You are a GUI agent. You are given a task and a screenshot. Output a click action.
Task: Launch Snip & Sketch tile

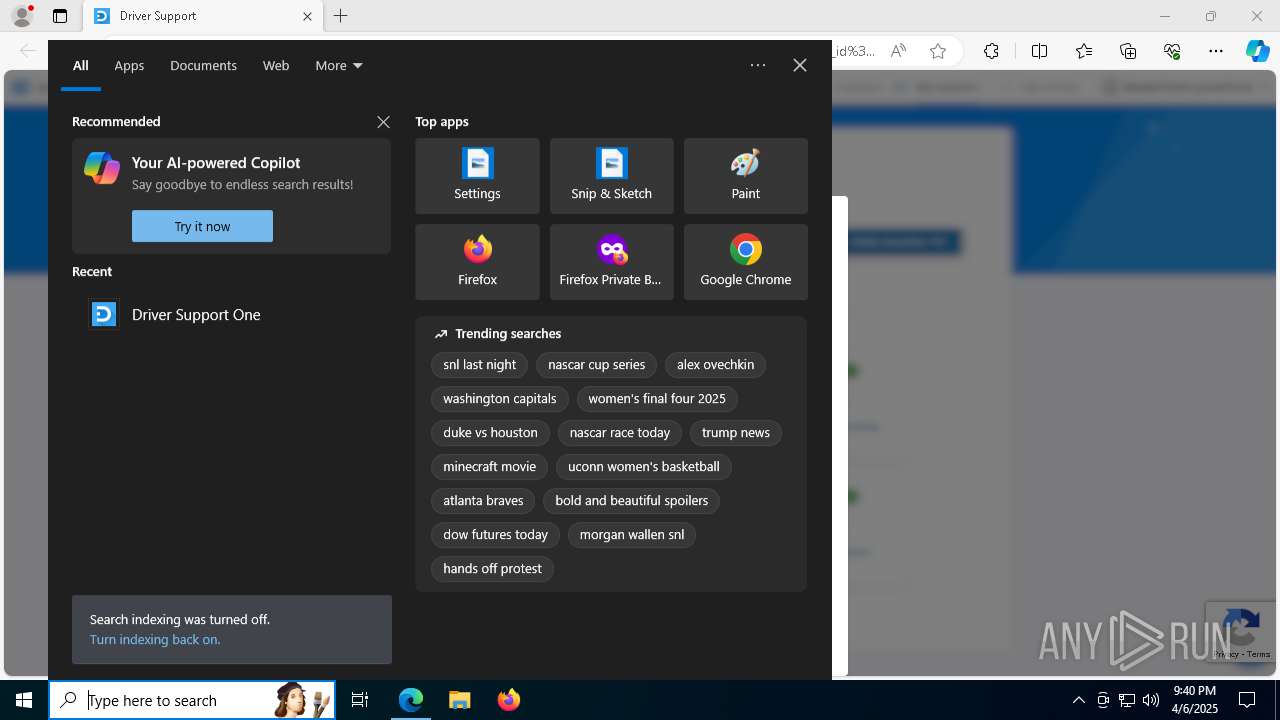[611, 176]
